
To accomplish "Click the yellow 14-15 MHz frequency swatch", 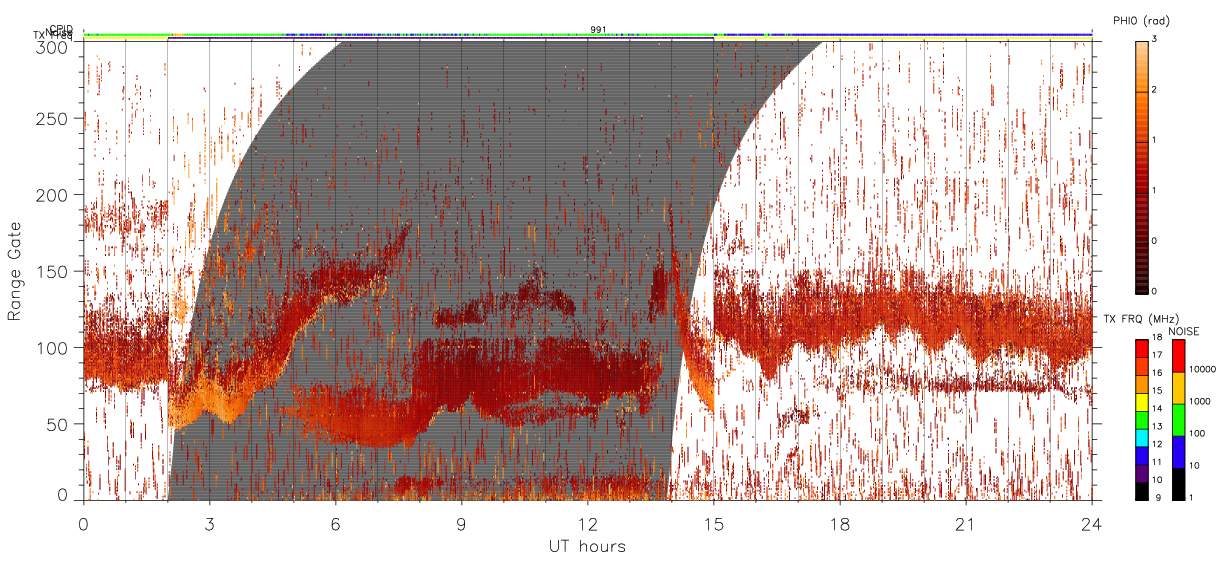I will 1141,402.
